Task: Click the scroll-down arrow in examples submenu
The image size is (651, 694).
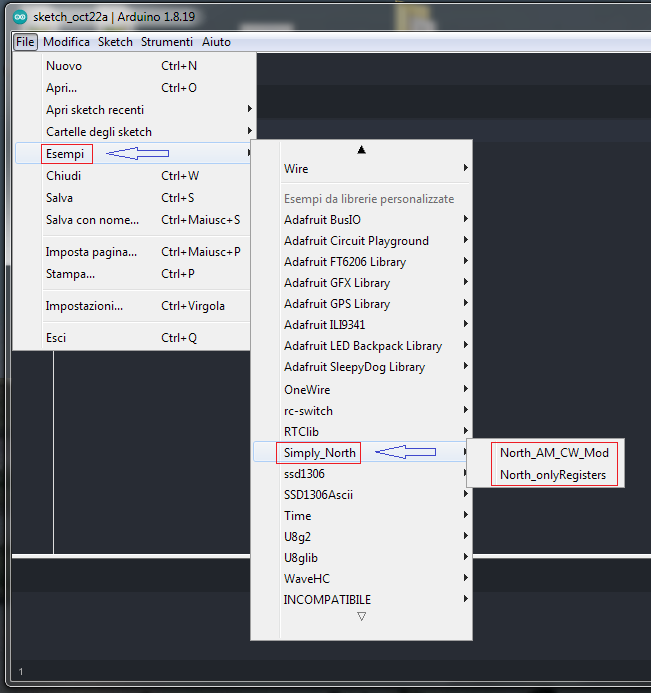Action: pos(362,616)
